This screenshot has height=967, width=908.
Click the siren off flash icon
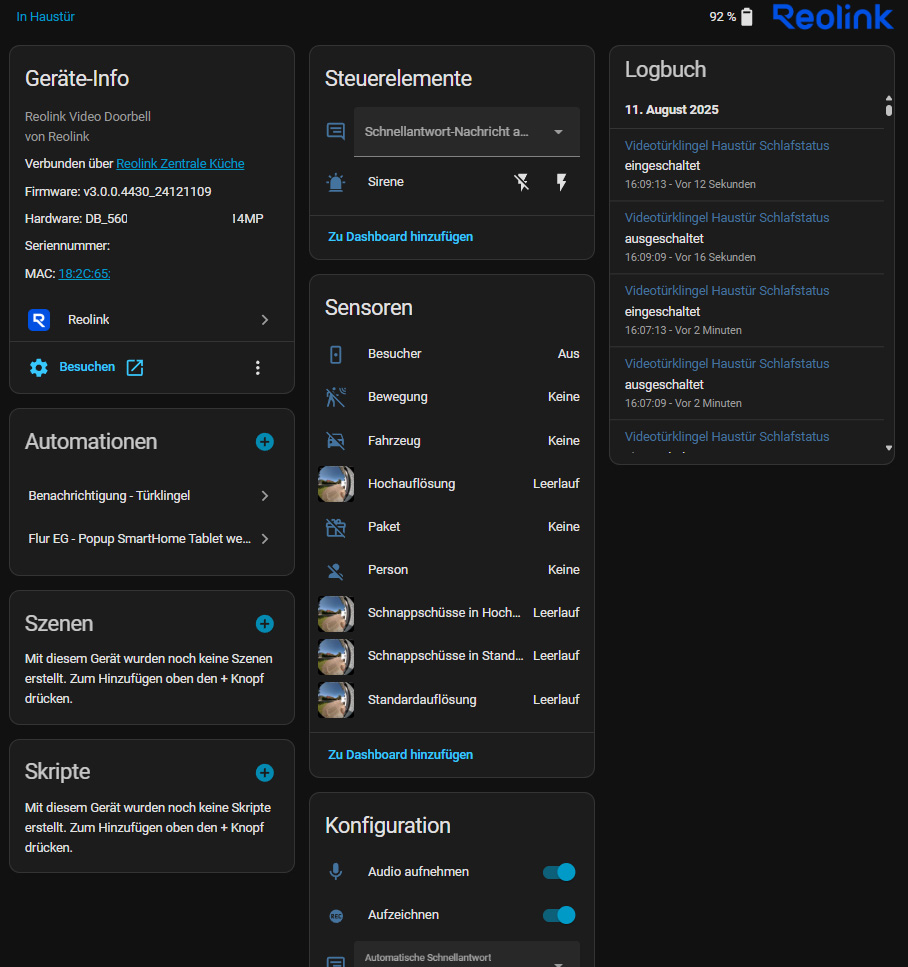pos(522,182)
